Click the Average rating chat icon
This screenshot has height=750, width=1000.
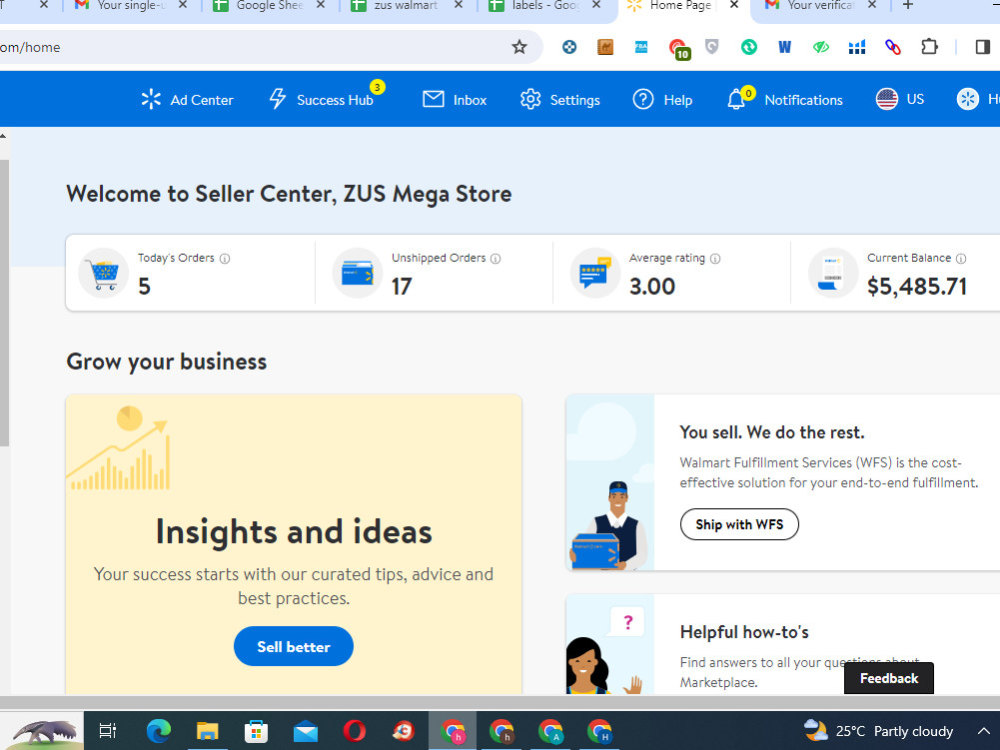point(594,274)
